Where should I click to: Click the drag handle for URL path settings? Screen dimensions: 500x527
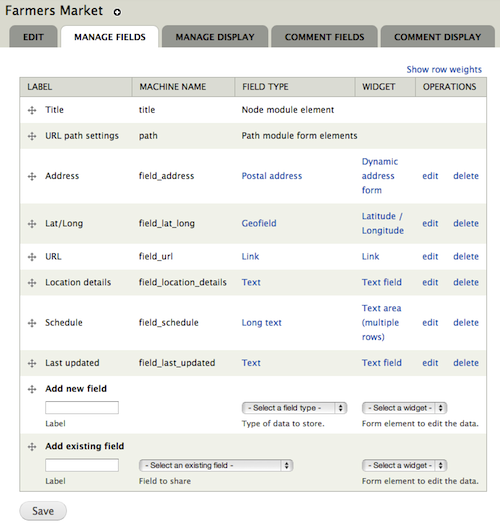click(x=32, y=136)
